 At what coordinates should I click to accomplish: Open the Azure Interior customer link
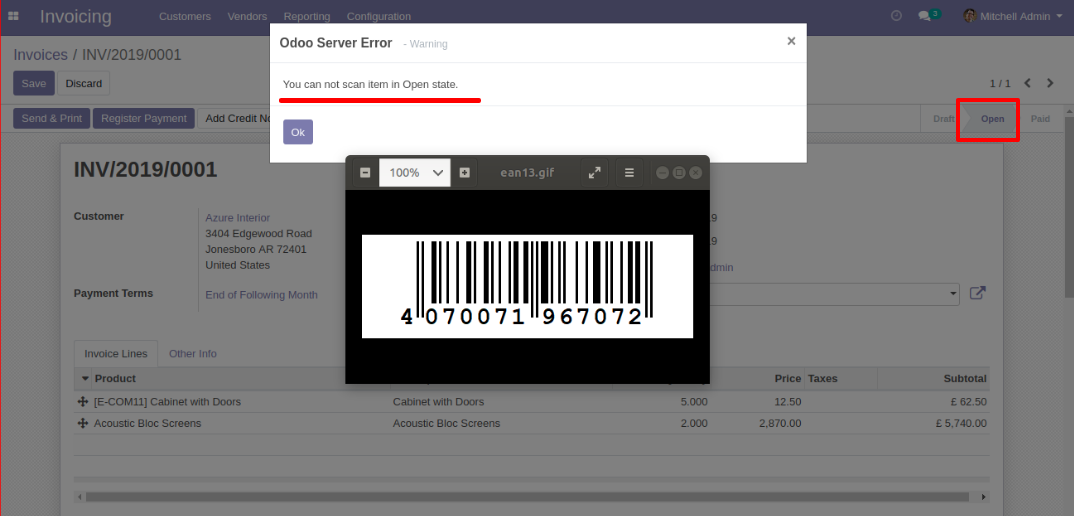(238, 217)
